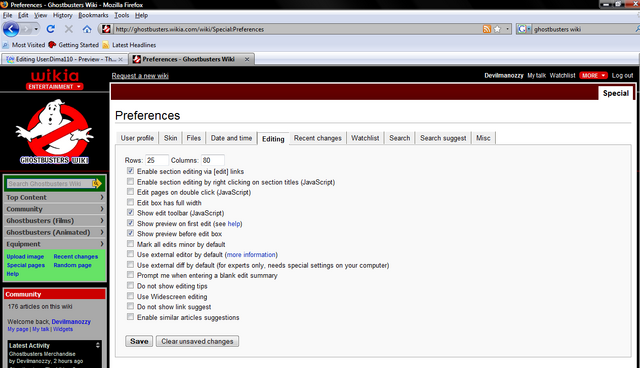Screen dimensions: 640x368
Task: Submit wiki search with yellow arrow icon
Action: pos(97,184)
